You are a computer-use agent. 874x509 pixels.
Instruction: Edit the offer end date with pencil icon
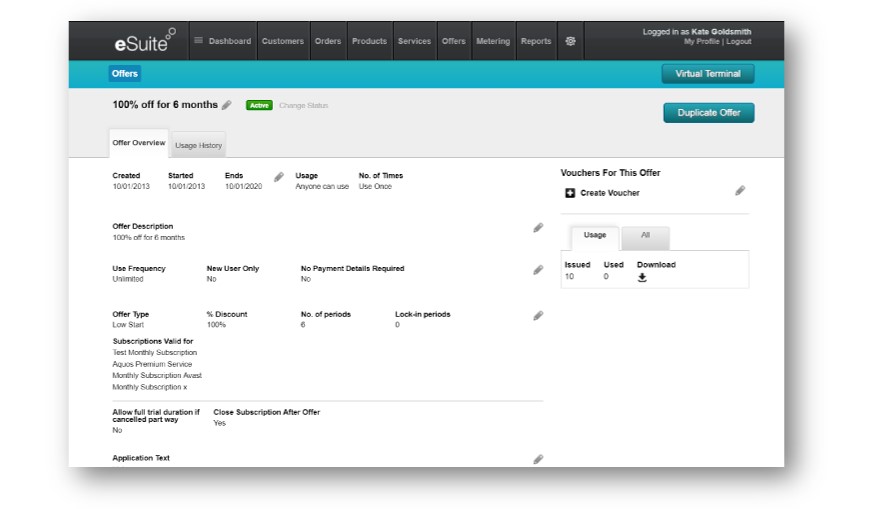click(x=279, y=177)
